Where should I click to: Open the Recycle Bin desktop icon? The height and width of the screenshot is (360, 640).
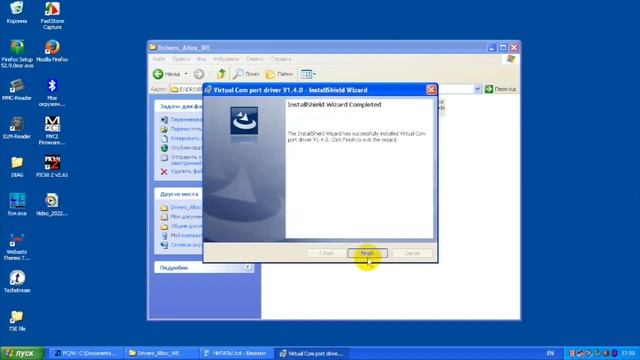click(17, 12)
